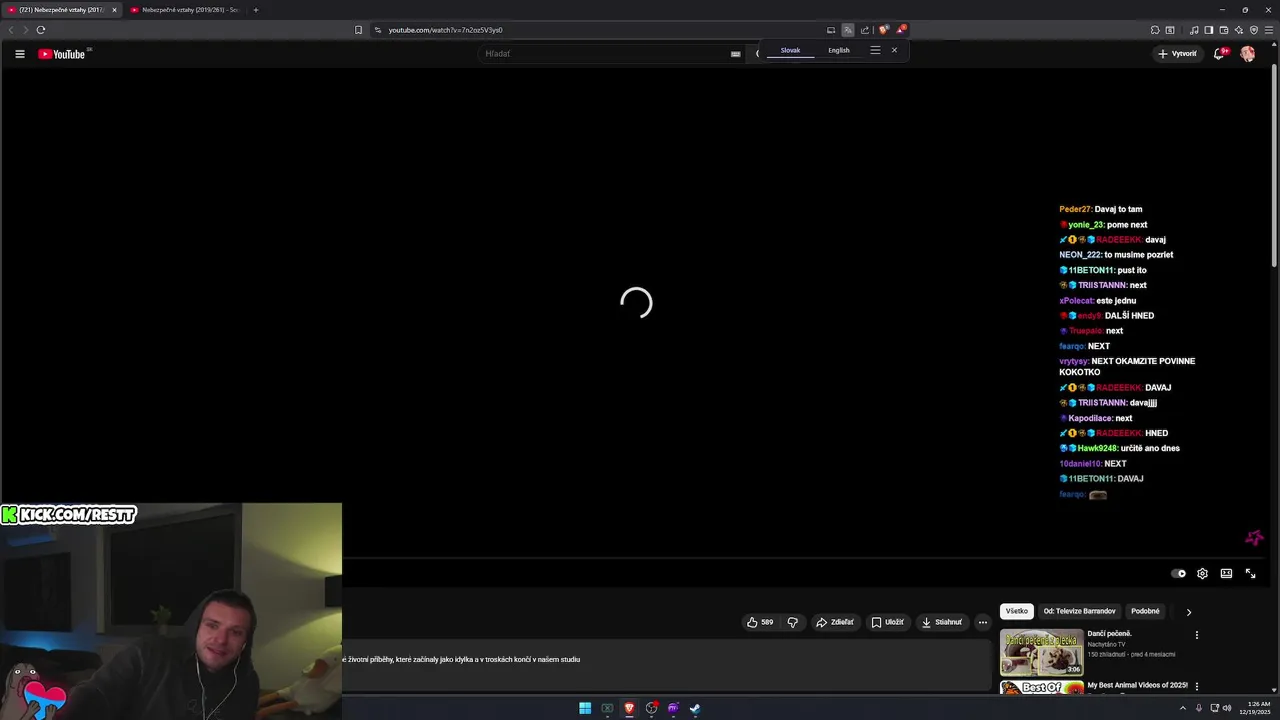Open the browser main menu icon
Image resolution: width=1280 pixels, height=720 pixels.
(1268, 30)
